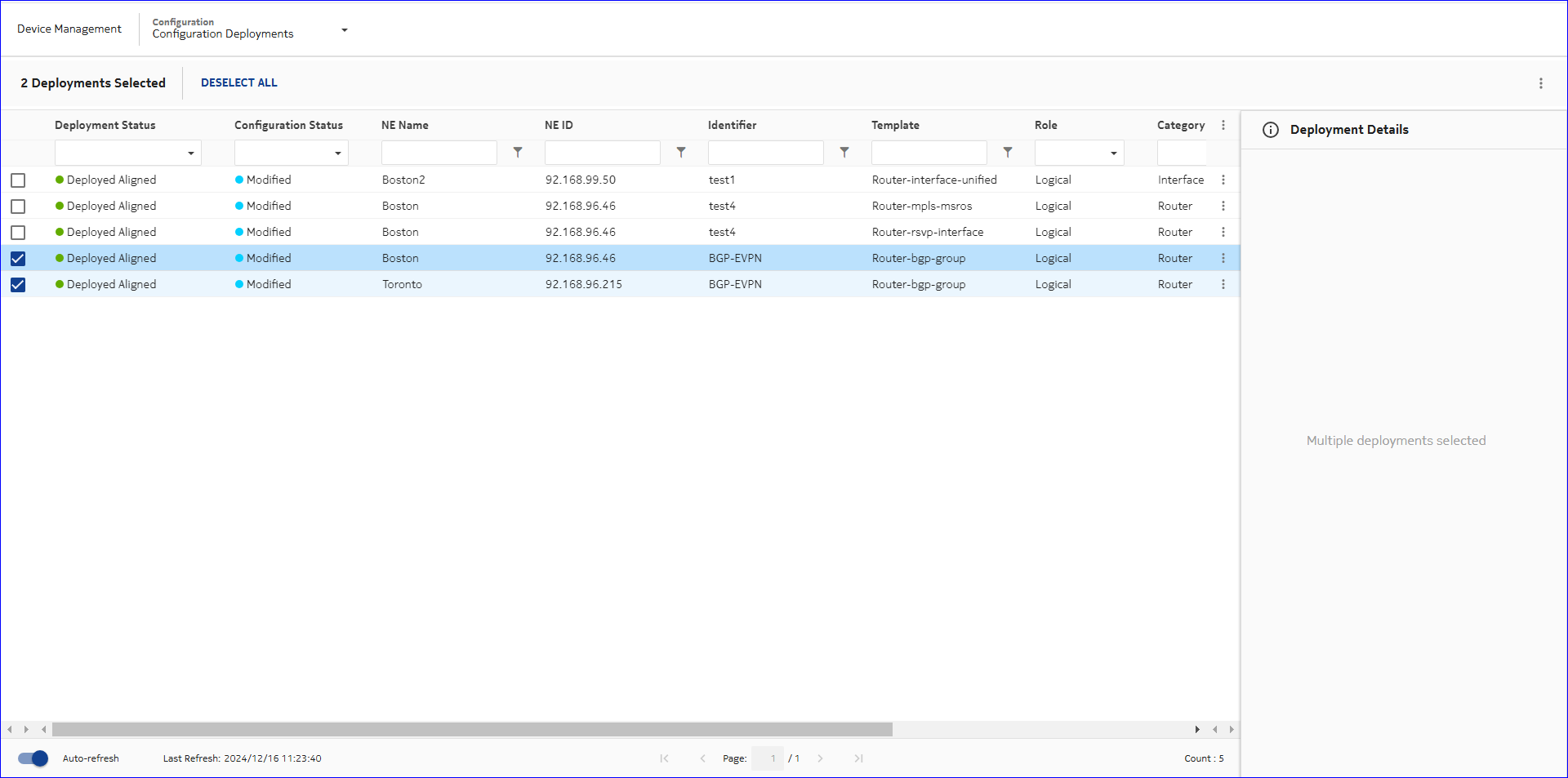Click the horizontal scrollbar of the table
Viewport: 1568px width, 778px height.
coord(472,729)
